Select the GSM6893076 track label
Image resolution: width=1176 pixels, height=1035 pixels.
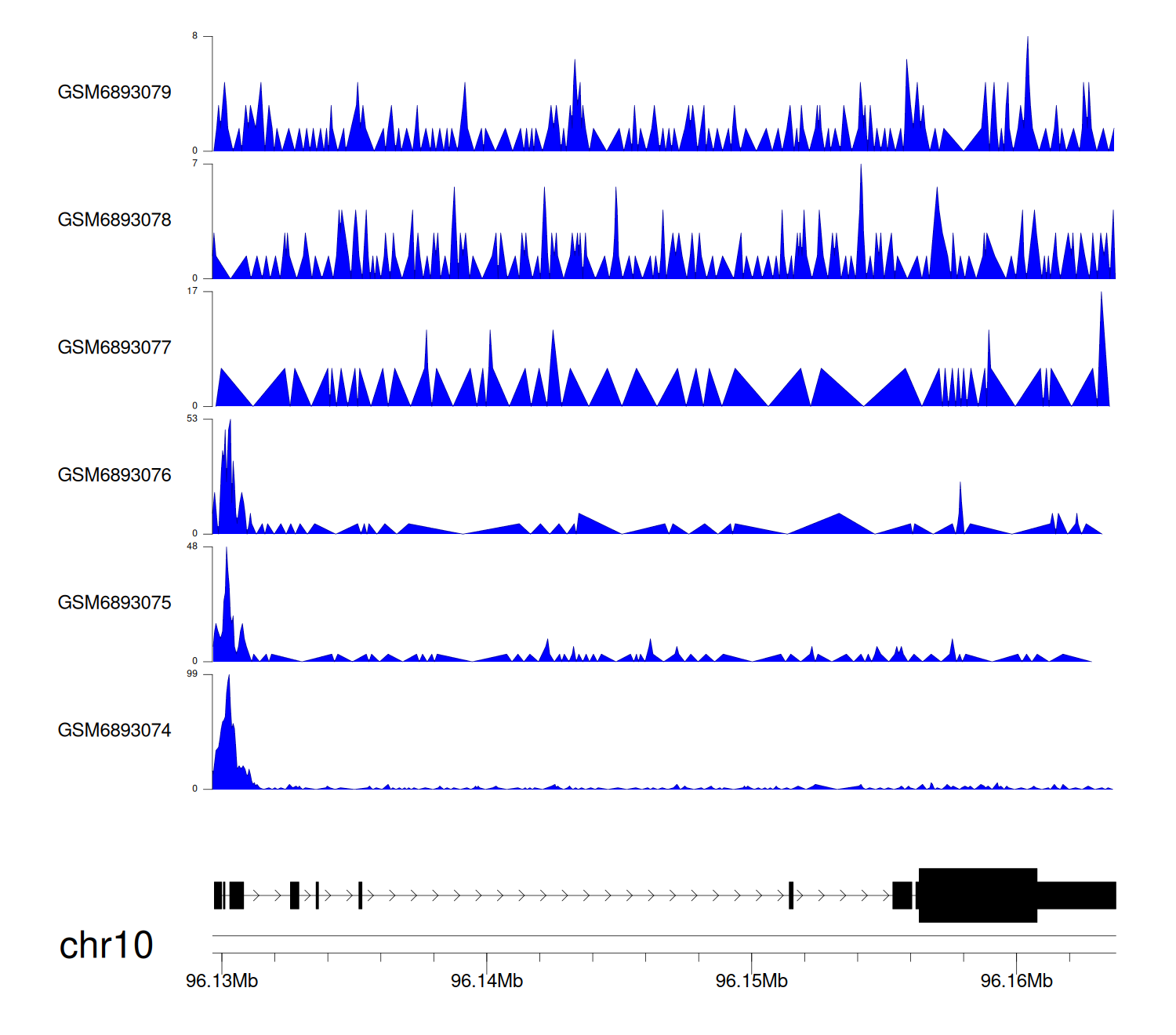click(114, 475)
